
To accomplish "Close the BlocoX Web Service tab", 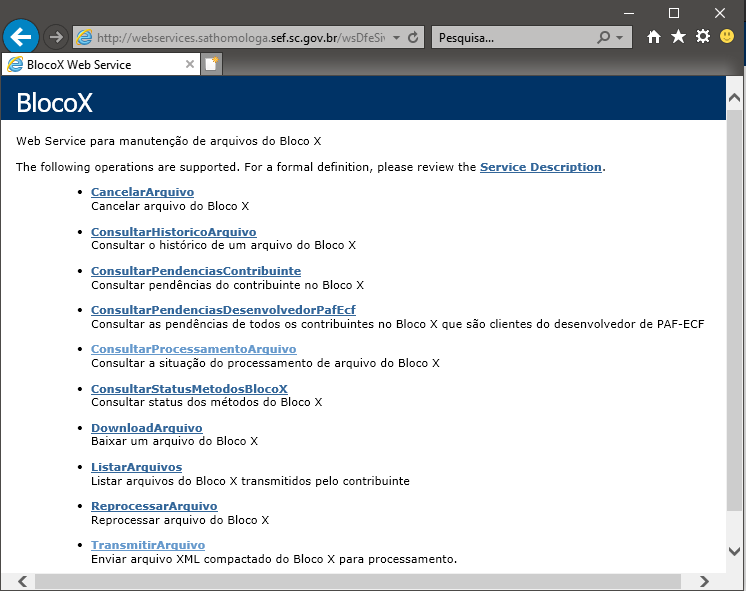I will (189, 64).
